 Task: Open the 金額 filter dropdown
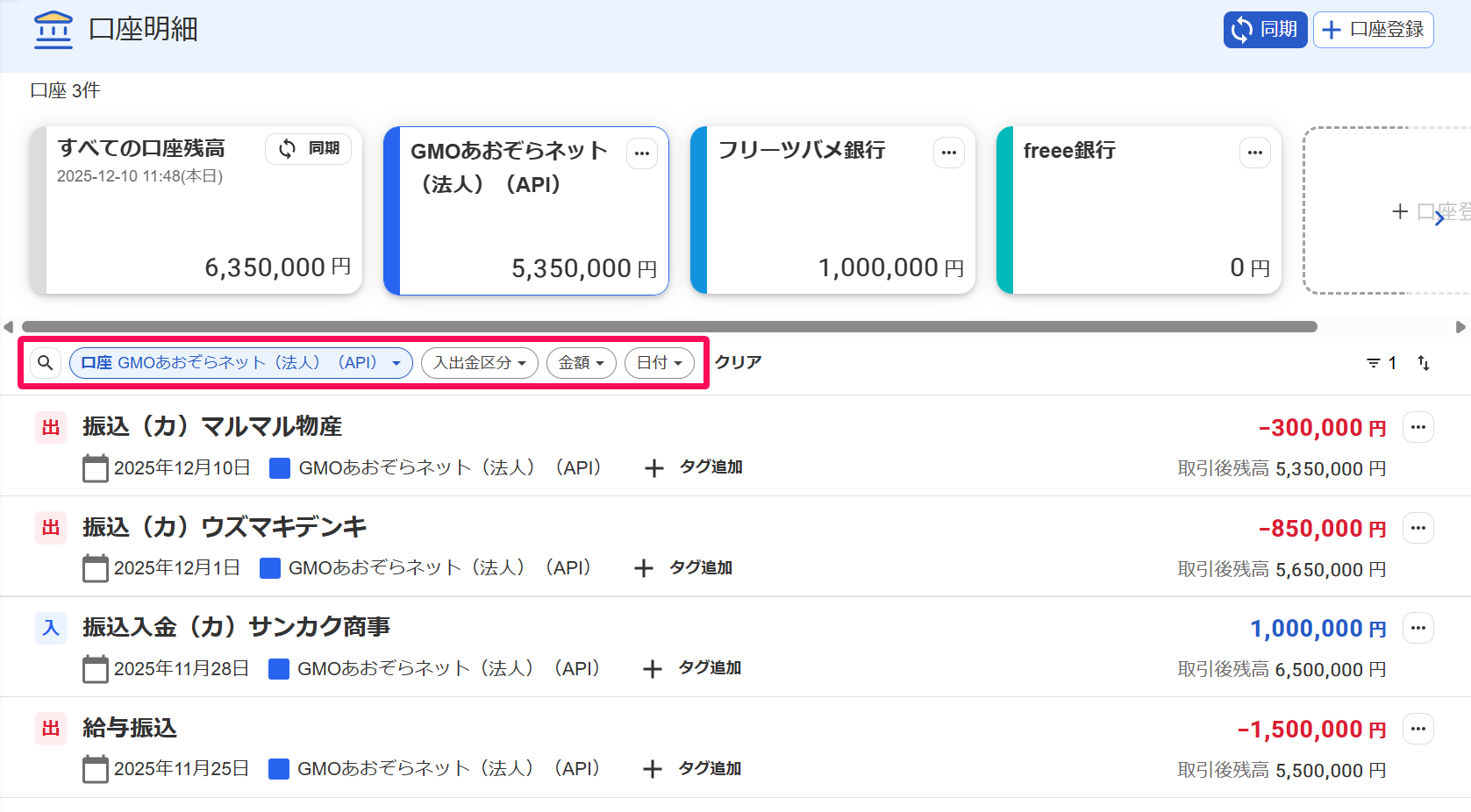pyautogui.click(x=582, y=363)
